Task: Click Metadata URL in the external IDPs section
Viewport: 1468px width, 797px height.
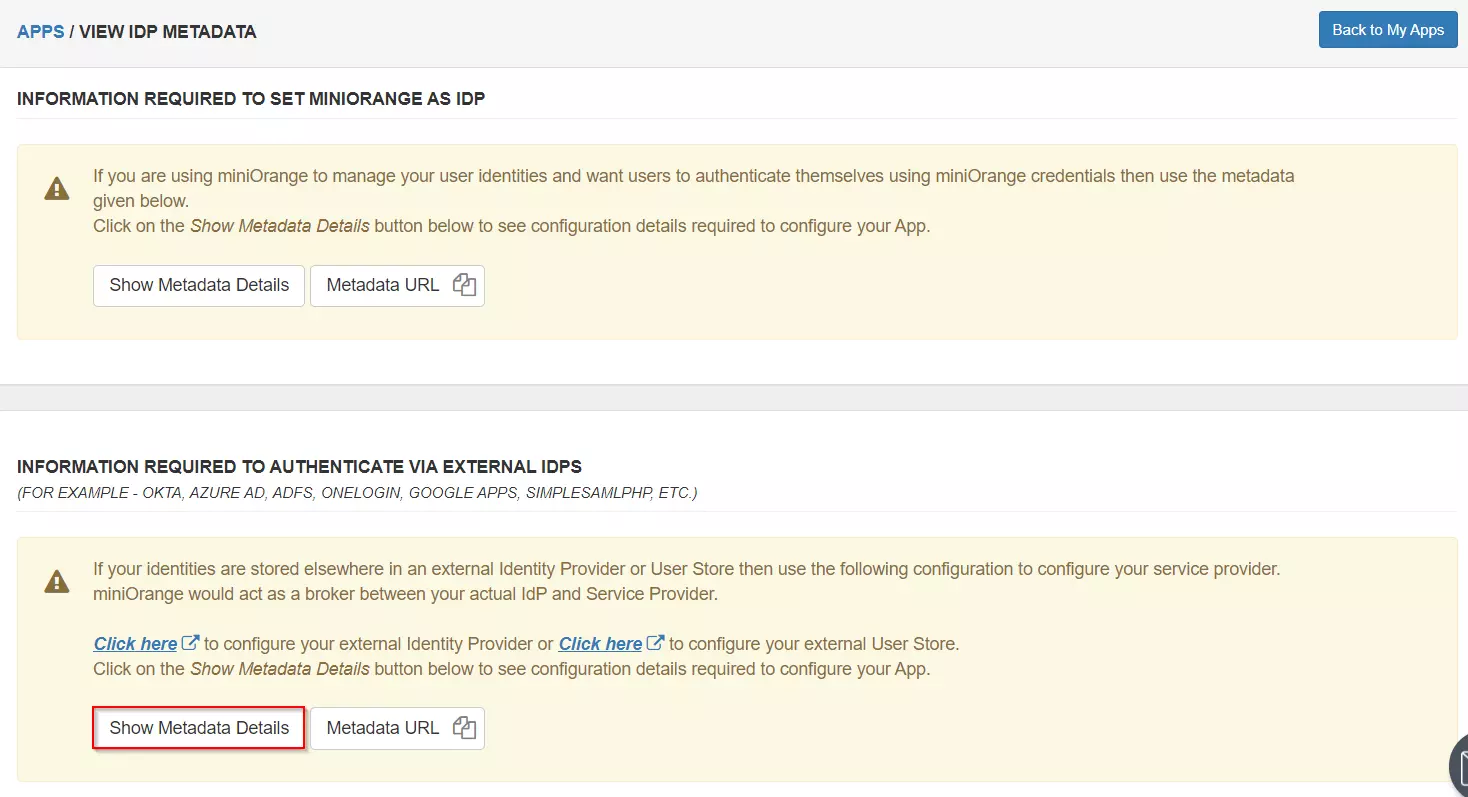Action: pos(383,728)
